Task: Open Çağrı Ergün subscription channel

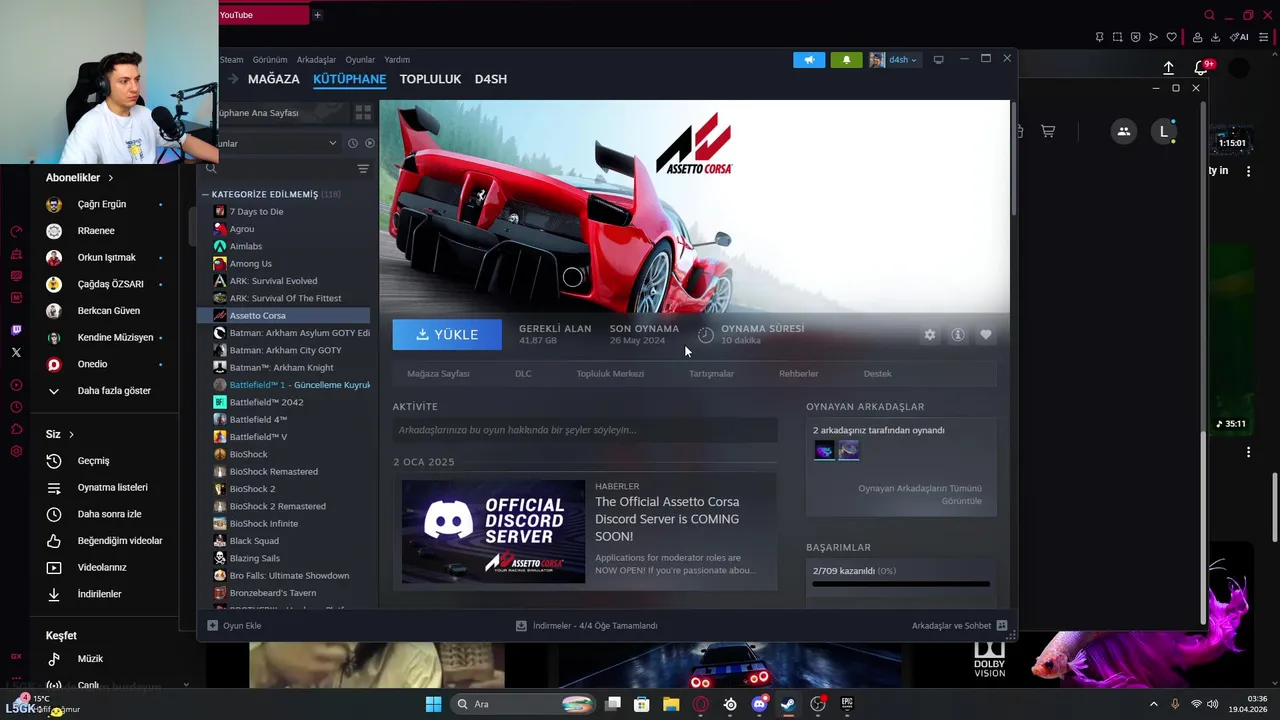Action: pos(105,204)
